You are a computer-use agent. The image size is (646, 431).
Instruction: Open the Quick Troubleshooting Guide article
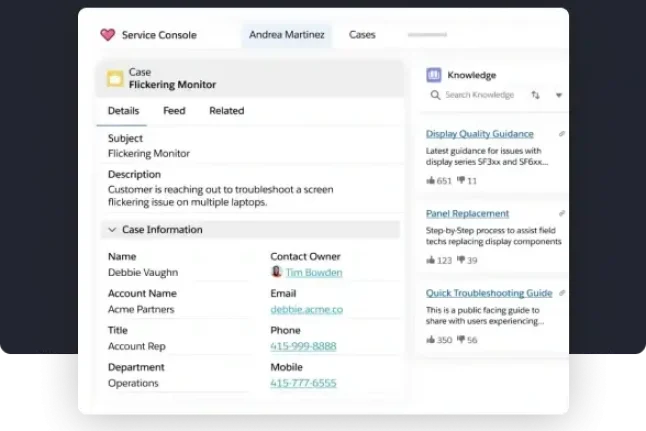click(x=489, y=293)
